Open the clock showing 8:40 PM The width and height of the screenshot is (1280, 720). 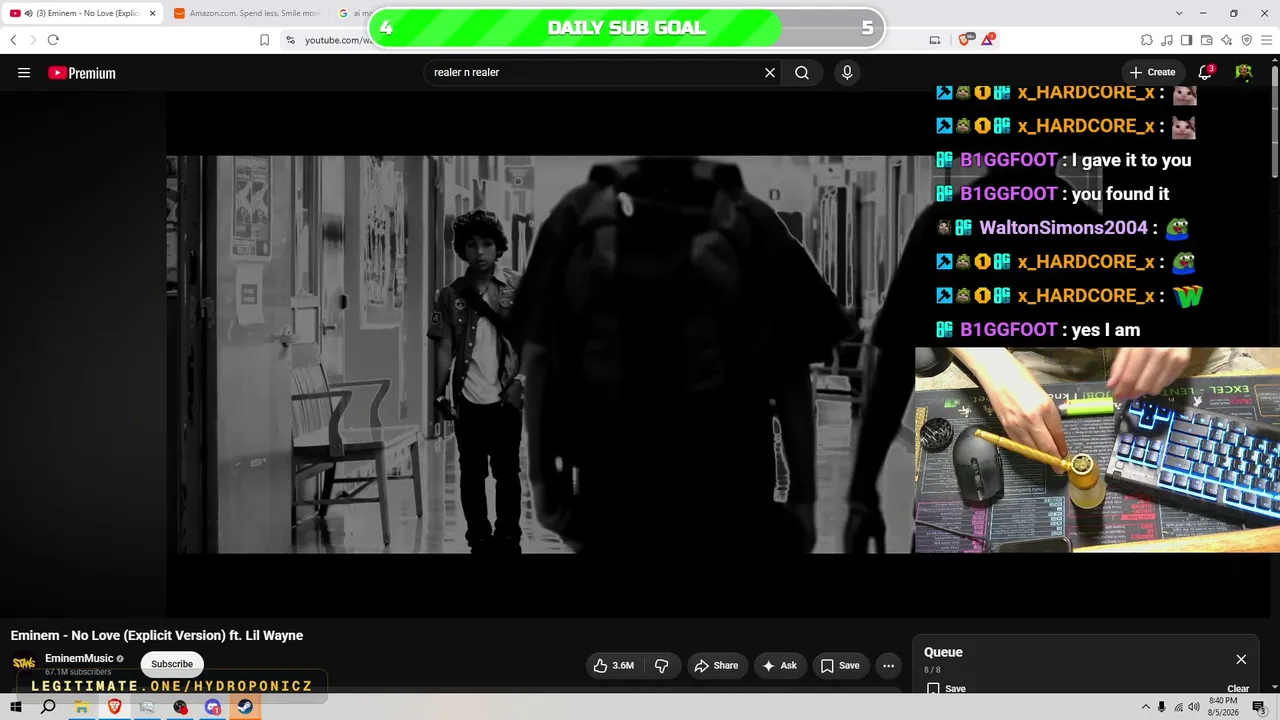1224,707
